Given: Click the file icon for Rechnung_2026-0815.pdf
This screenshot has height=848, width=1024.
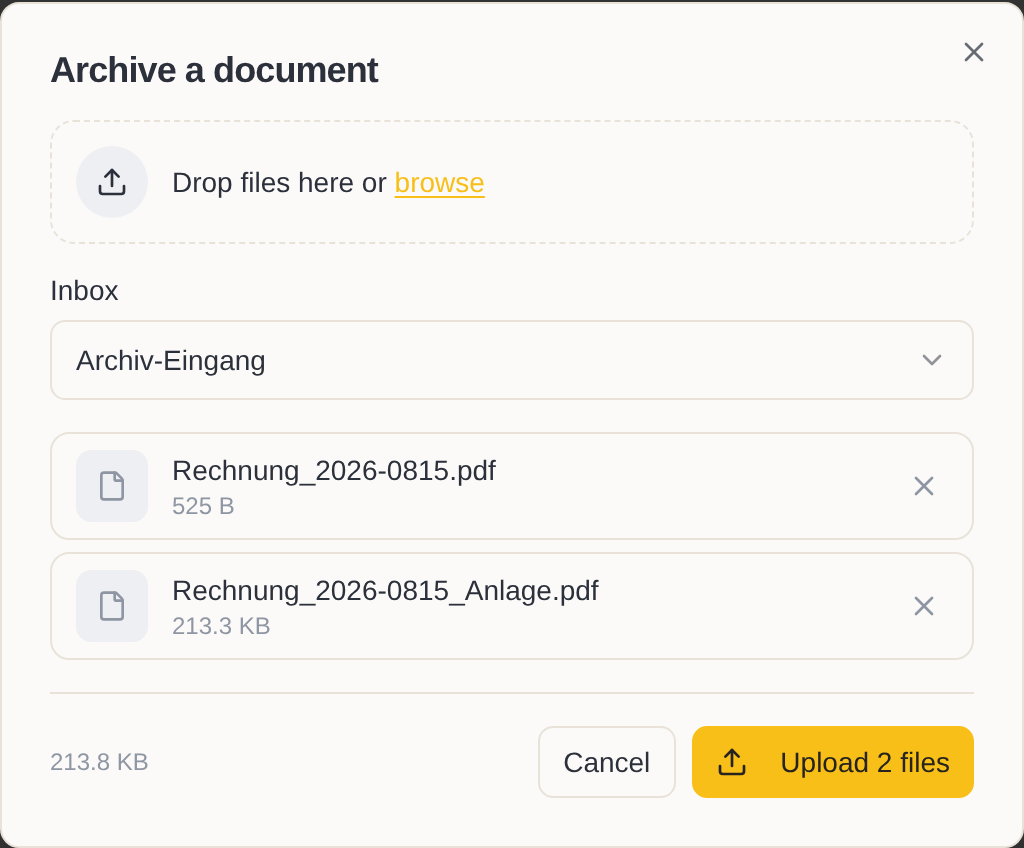Looking at the screenshot, I should pyautogui.click(x=112, y=486).
